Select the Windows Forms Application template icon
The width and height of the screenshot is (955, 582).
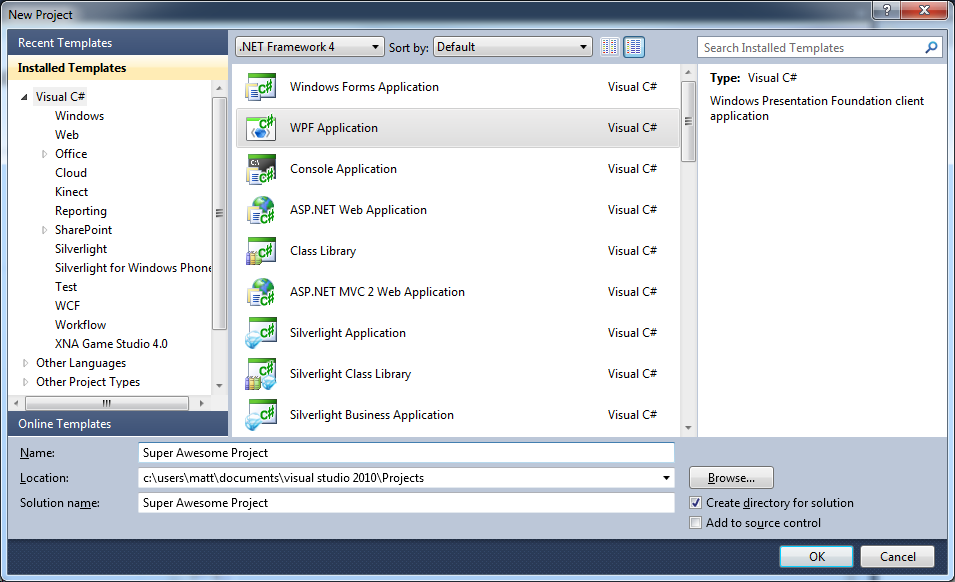261,87
